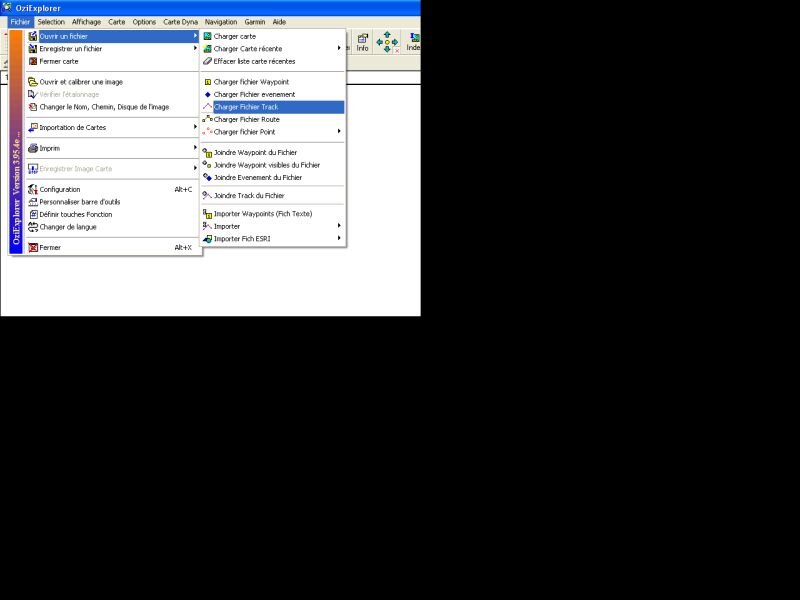Select Joindre Evenement du Fichier
Screen dimensions: 800x600
pos(273,178)
